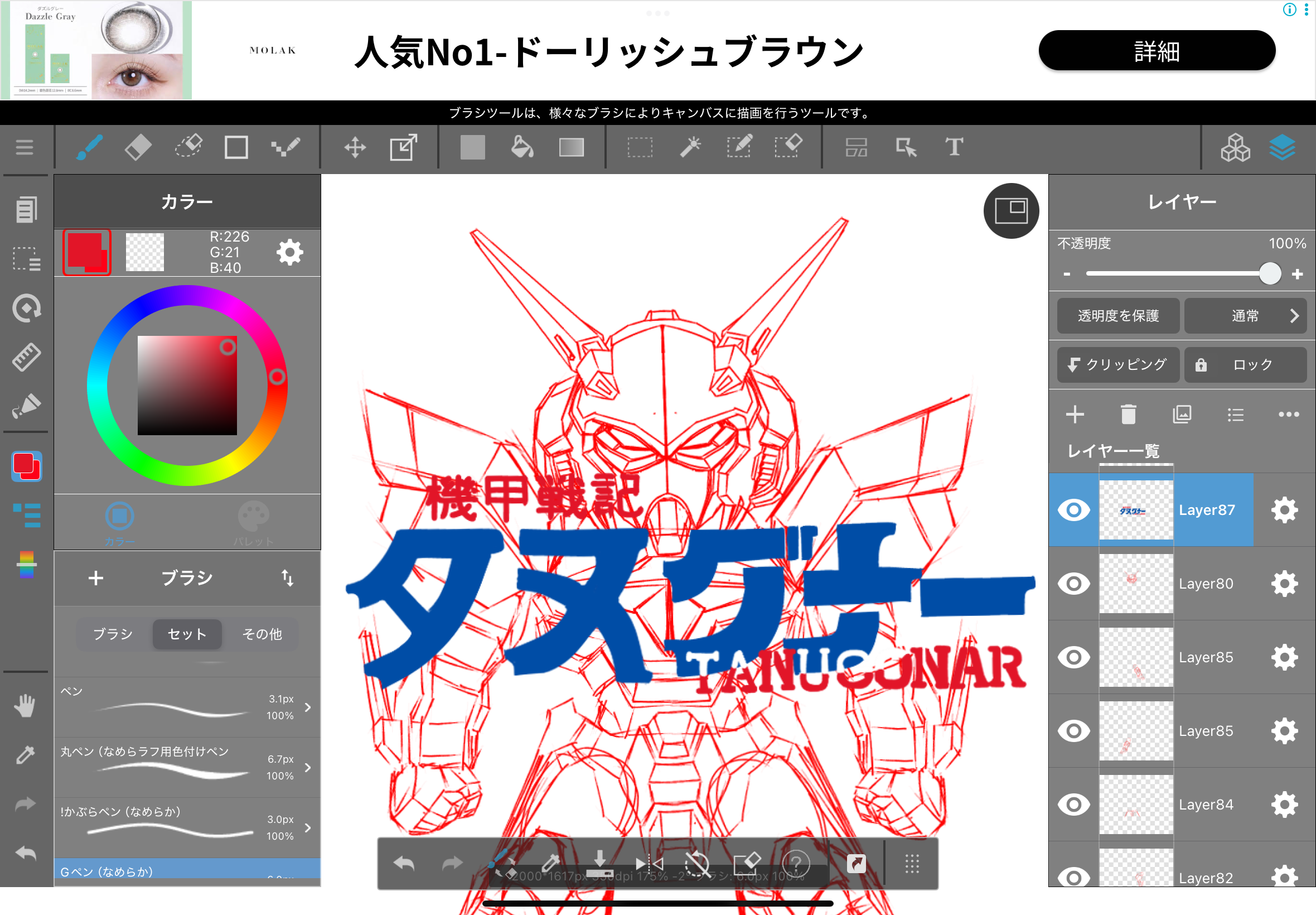Expand the ペン brush settings chevron

pyautogui.click(x=308, y=707)
